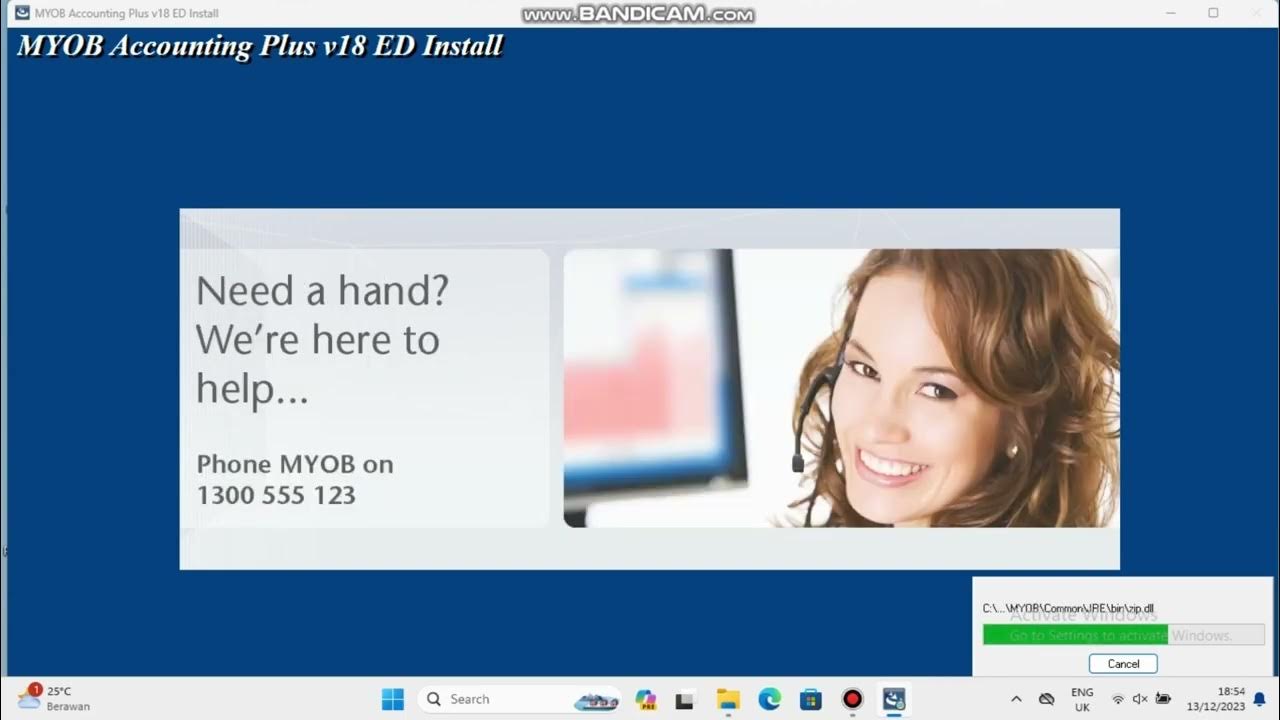The width and height of the screenshot is (1280, 720).
Task: Click the green installation progress bar
Action: [x=1123, y=635]
